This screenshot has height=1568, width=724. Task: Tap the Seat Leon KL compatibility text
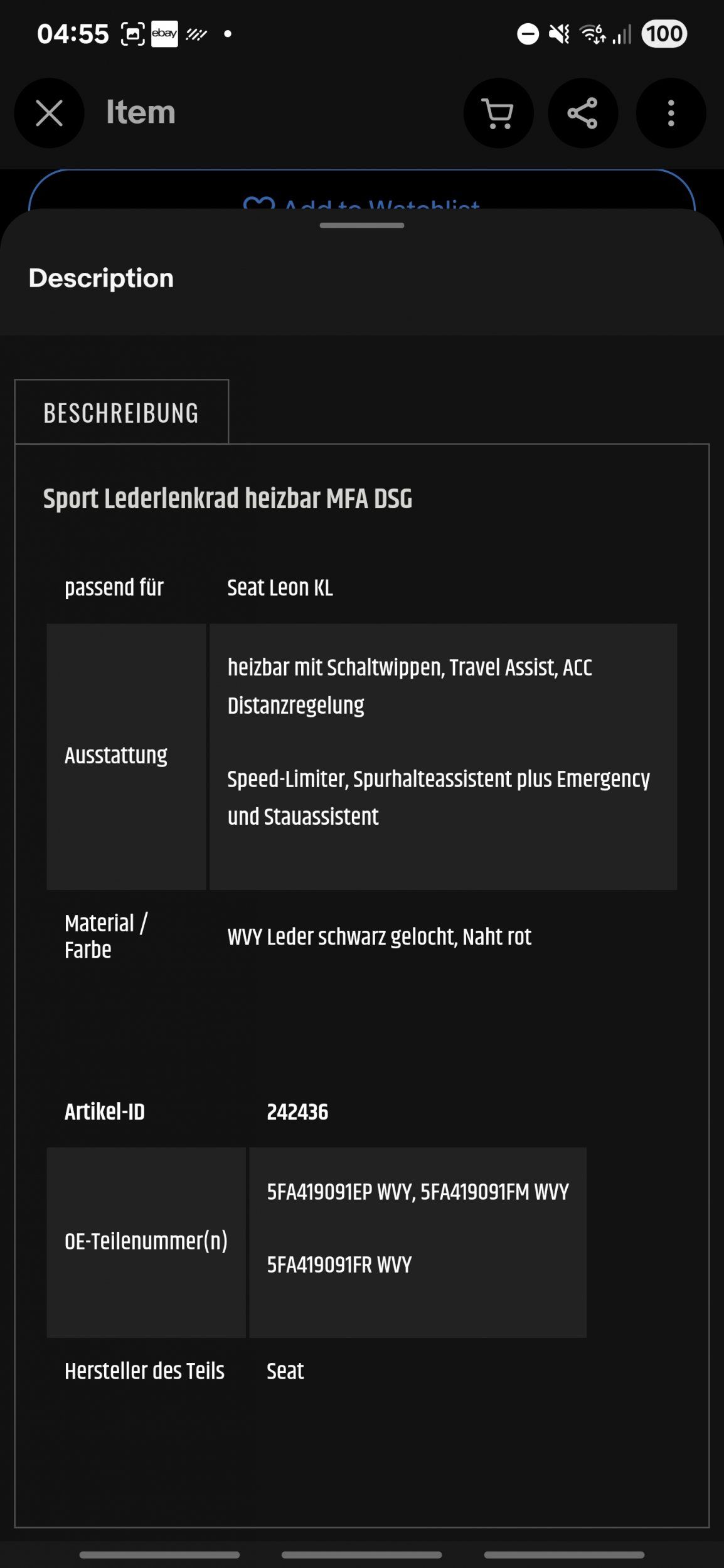pyautogui.click(x=280, y=588)
